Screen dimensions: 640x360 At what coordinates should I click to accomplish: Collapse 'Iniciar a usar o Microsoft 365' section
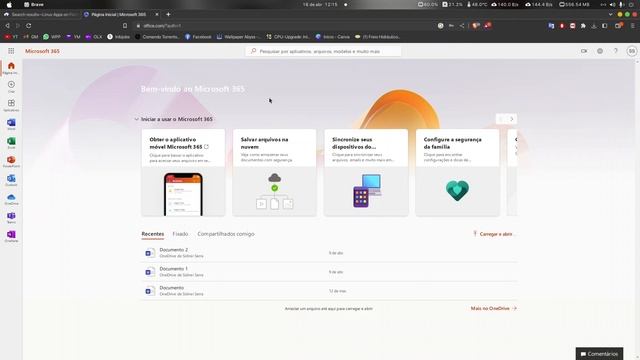click(x=136, y=119)
